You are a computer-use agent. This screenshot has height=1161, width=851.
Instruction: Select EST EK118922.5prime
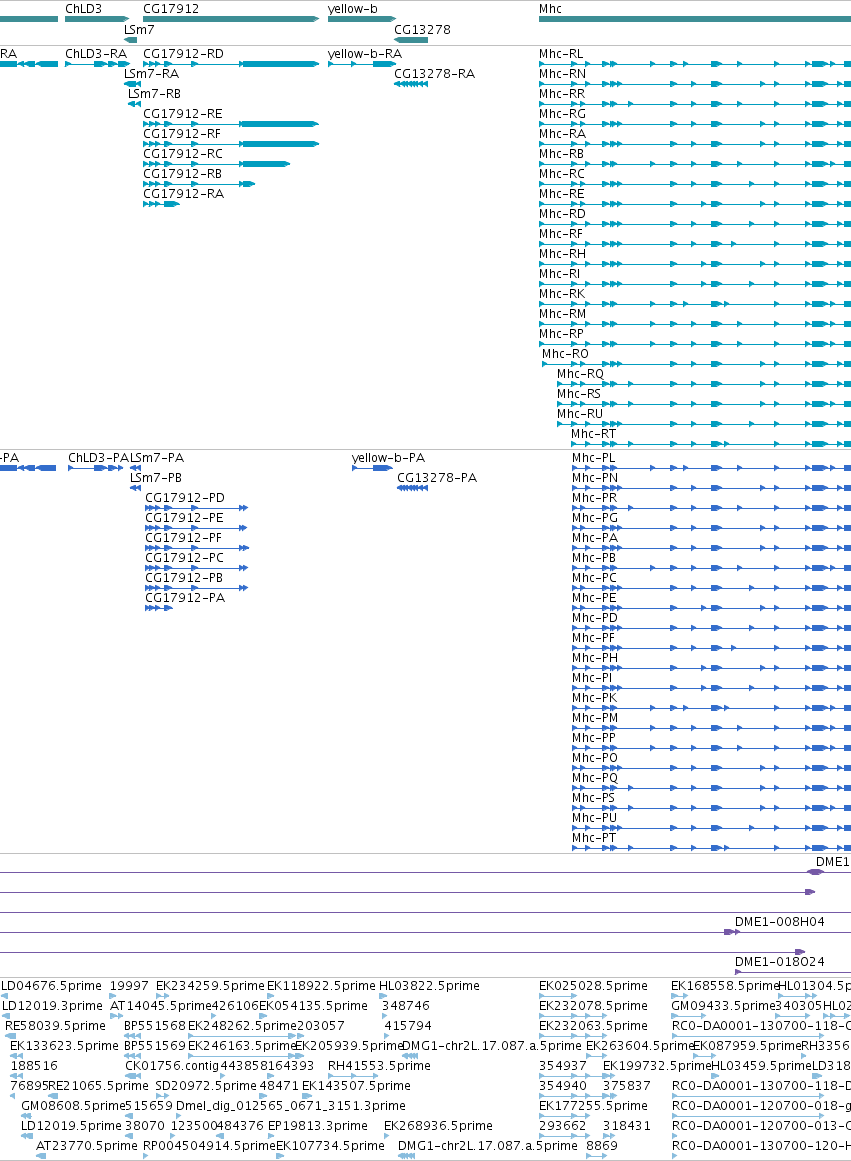pos(321,986)
